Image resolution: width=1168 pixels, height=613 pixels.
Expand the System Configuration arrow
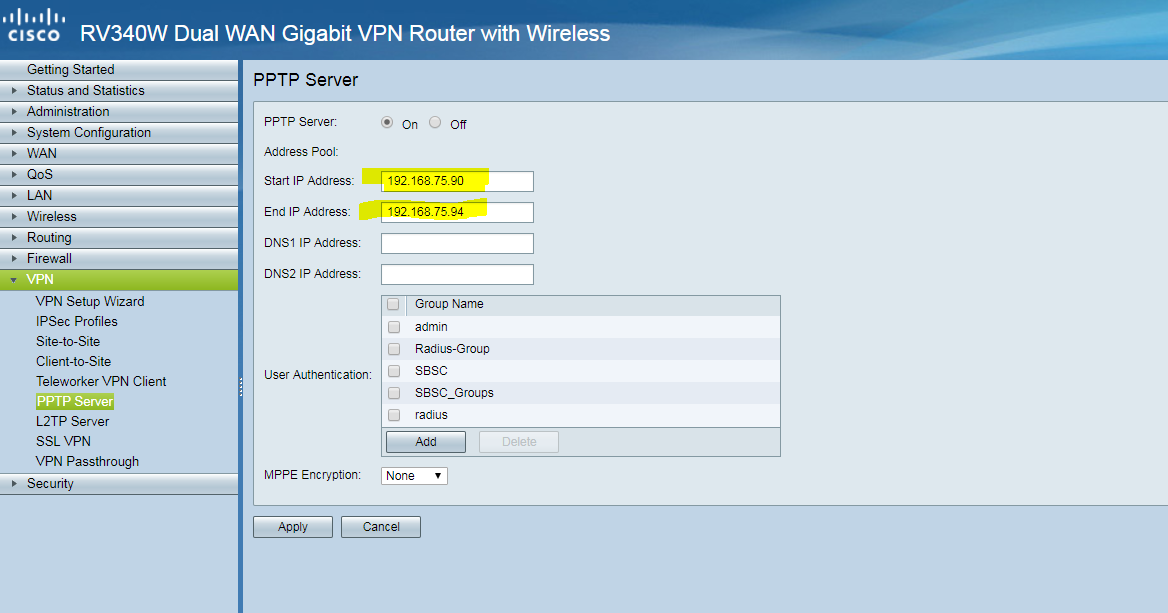point(13,133)
